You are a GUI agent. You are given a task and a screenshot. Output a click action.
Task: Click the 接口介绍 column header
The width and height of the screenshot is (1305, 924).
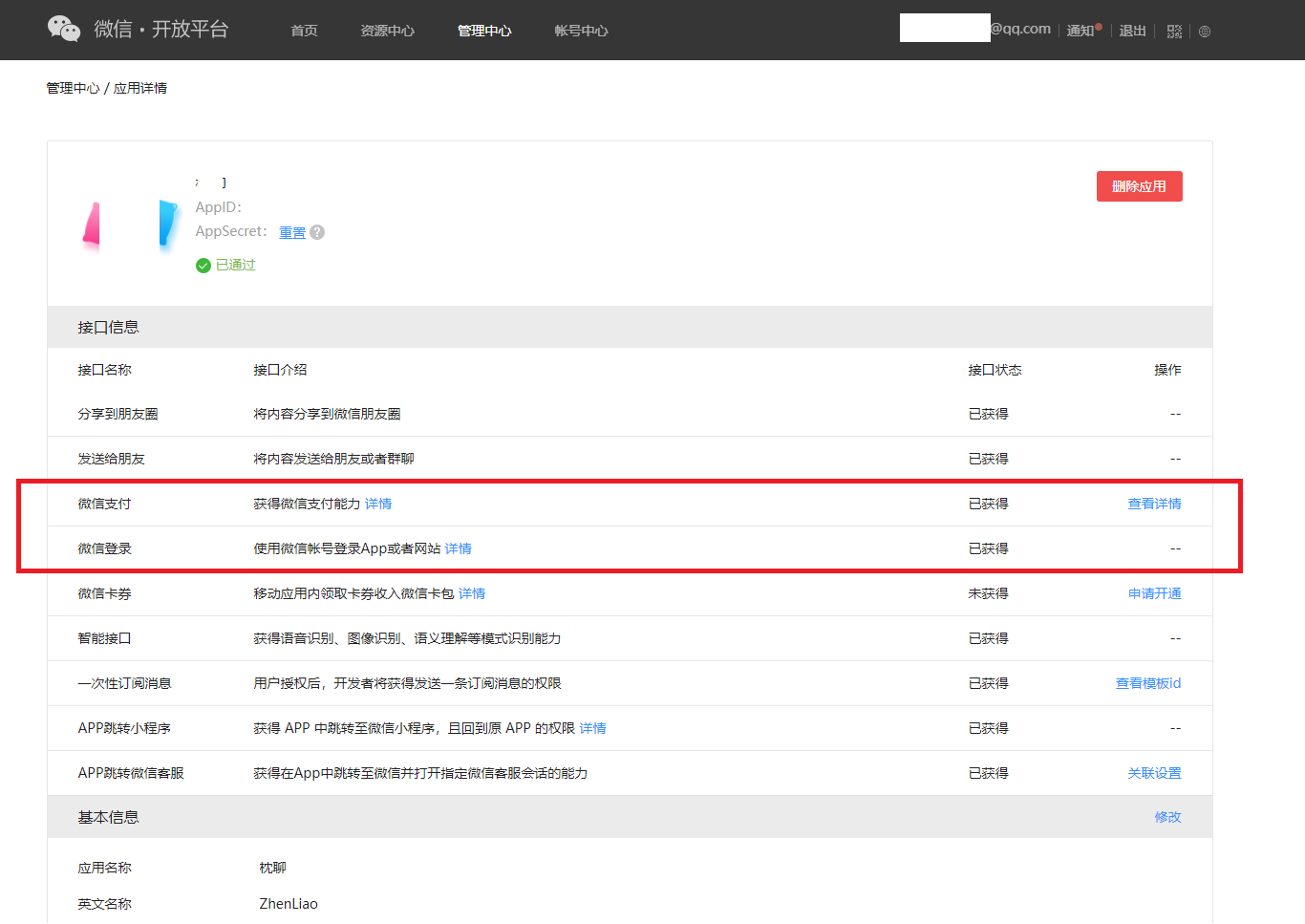280,370
